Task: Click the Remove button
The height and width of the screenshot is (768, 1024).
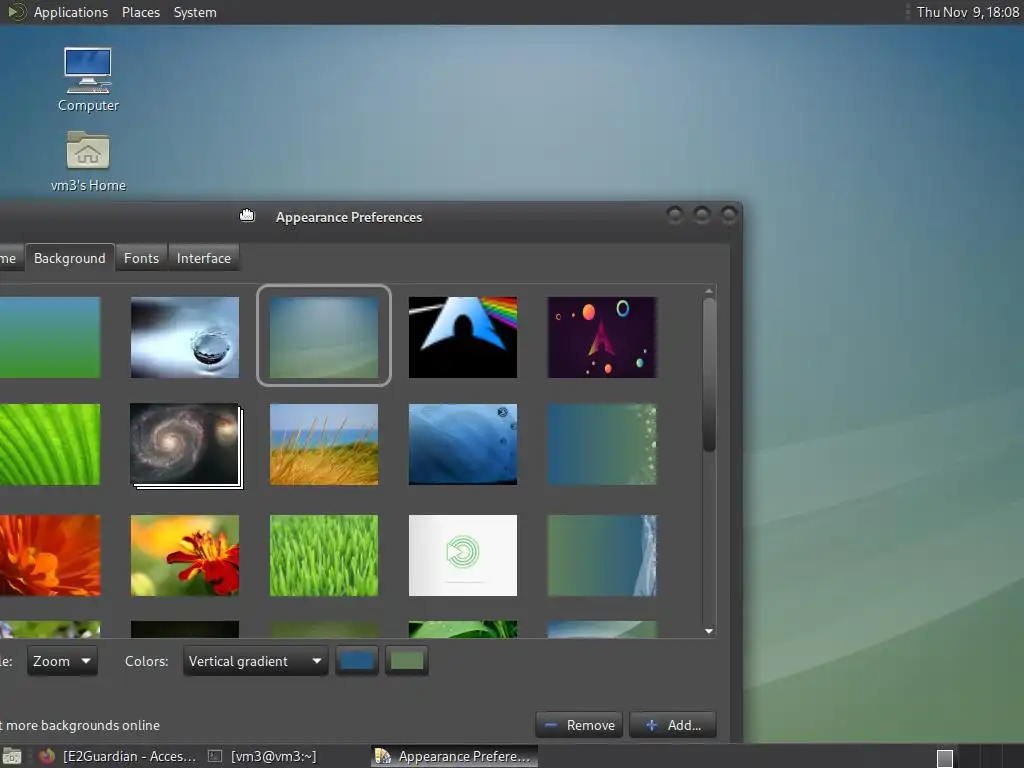Action: (x=579, y=725)
